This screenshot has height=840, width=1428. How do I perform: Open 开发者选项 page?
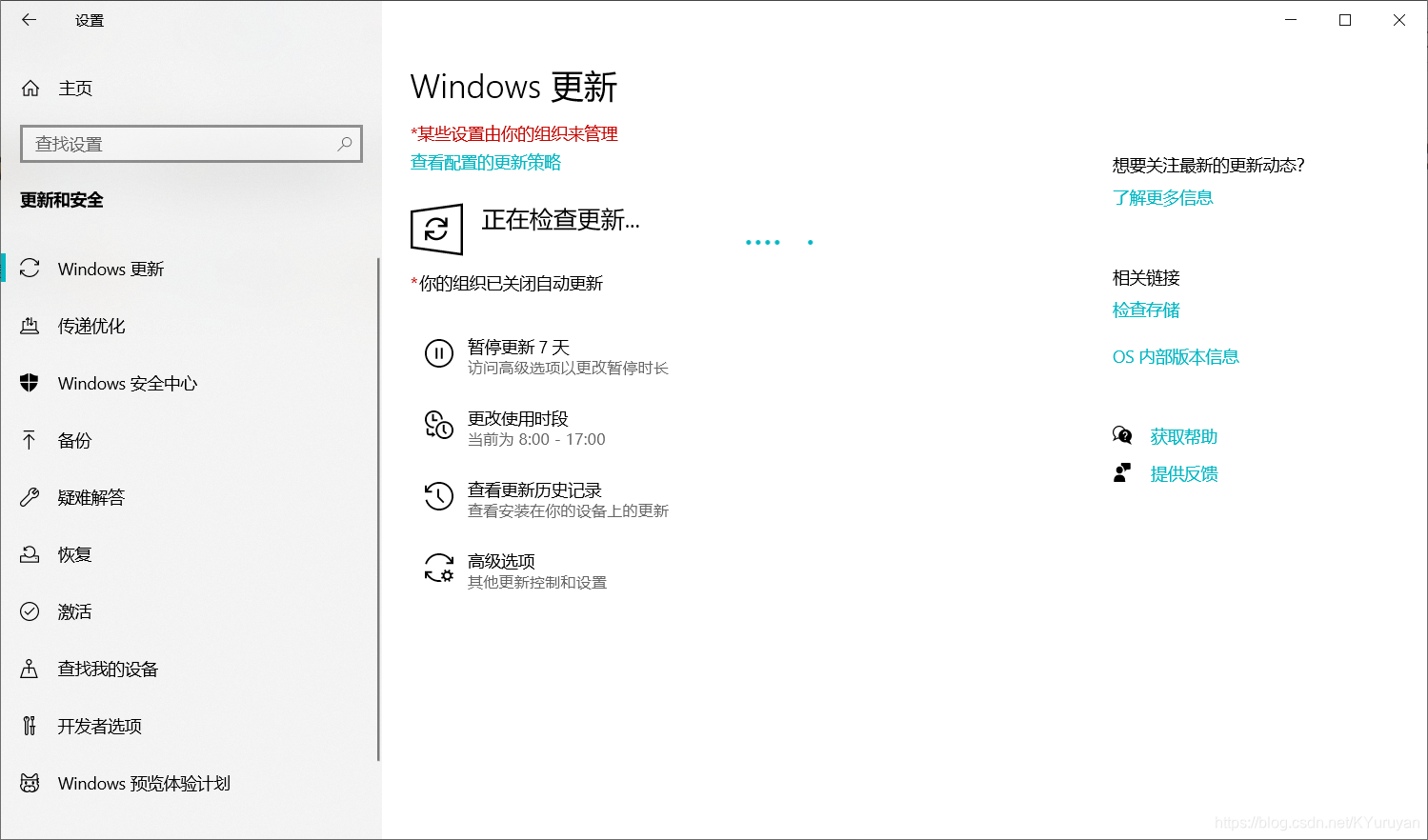(x=189, y=726)
